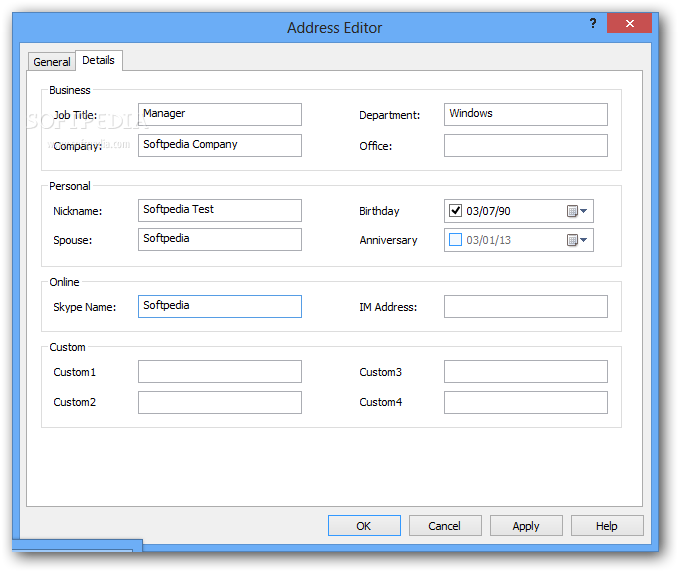This screenshot has width=679, height=572.
Task: Focus the Skype Name field
Action: click(220, 307)
